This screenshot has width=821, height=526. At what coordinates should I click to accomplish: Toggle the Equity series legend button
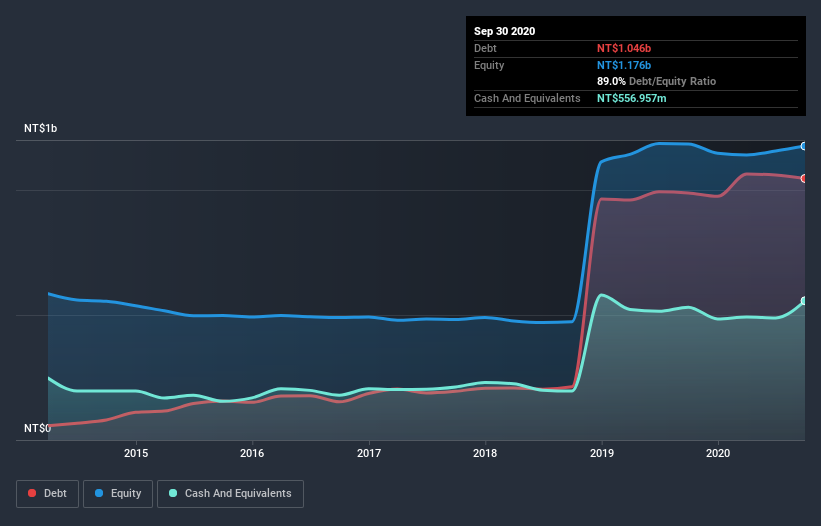[x=118, y=494]
